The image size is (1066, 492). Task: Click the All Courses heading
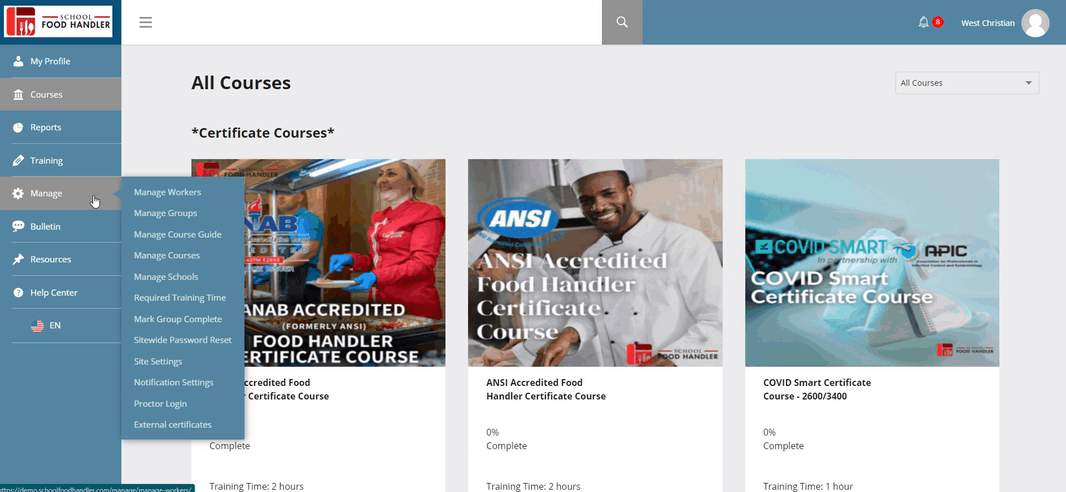click(x=241, y=83)
